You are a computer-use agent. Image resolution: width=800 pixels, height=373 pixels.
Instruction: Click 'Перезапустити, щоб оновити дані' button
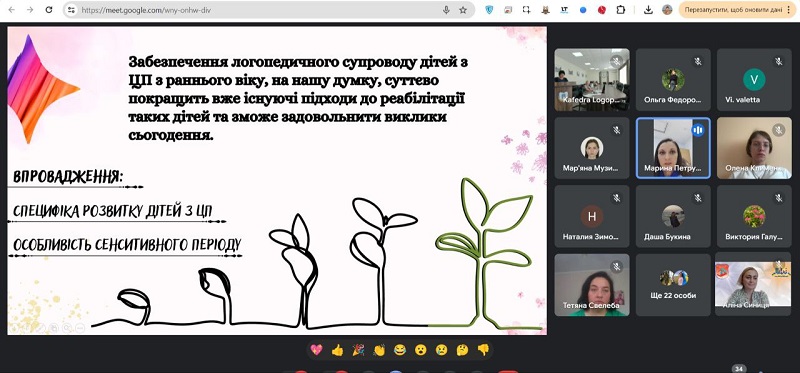(733, 10)
